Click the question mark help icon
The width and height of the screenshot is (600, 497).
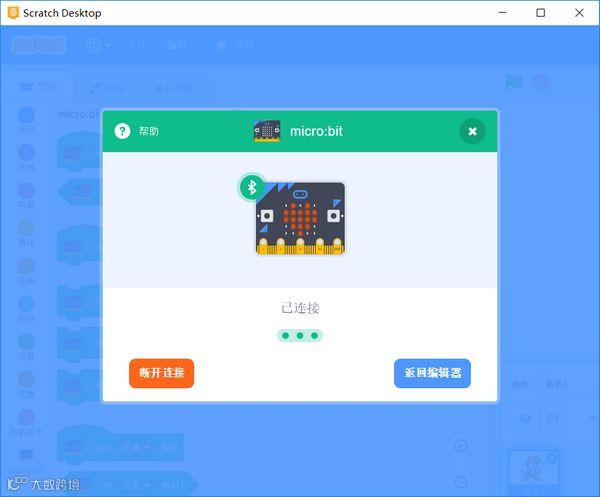[x=122, y=131]
